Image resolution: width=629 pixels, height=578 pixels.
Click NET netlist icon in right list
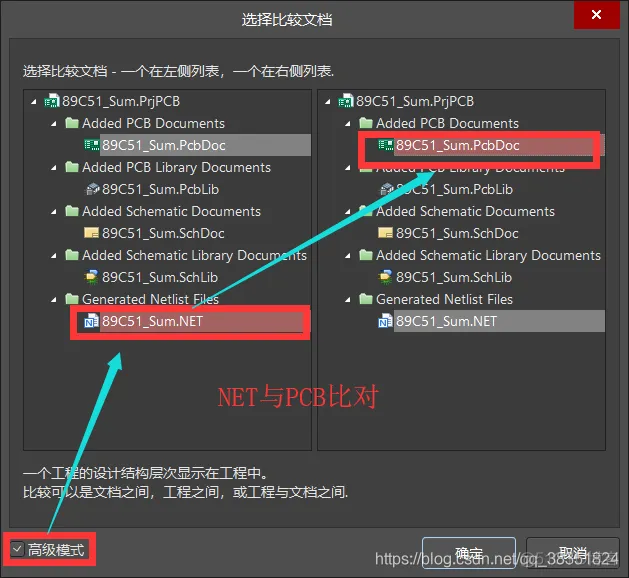coord(386,322)
